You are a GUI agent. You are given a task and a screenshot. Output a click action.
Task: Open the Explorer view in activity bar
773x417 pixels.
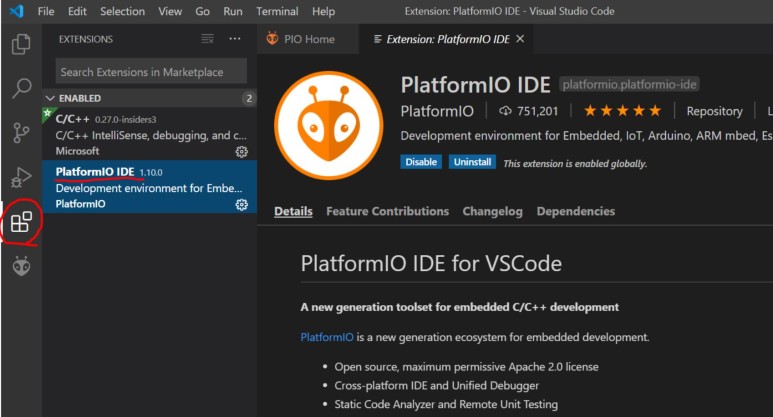click(x=21, y=44)
